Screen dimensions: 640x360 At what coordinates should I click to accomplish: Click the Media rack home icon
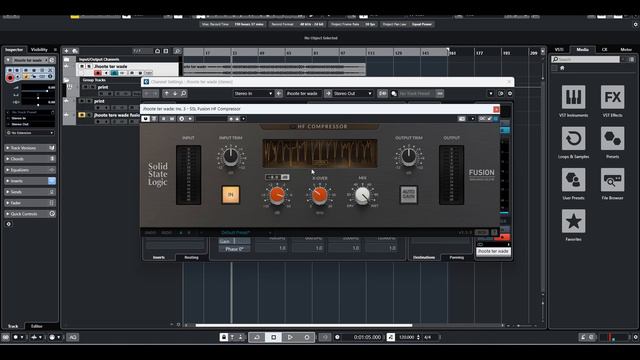(x=562, y=68)
